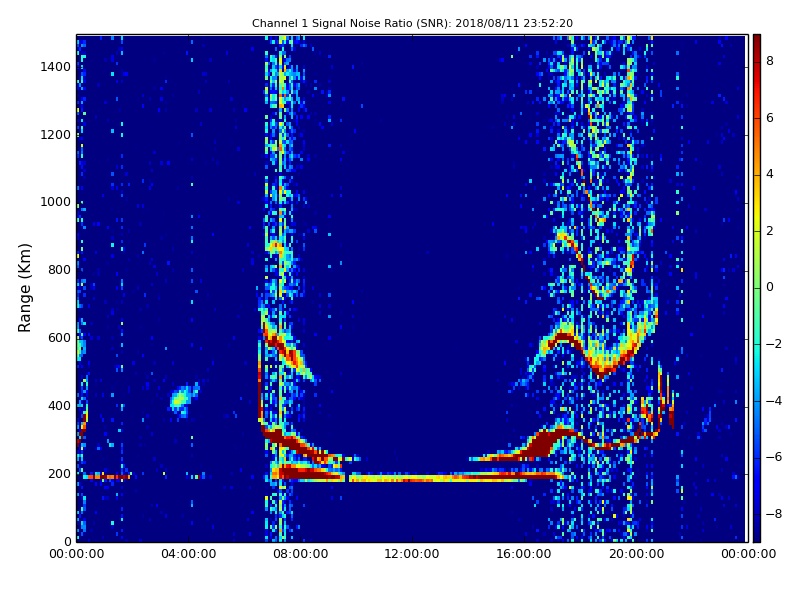Click the dark blue bottom of colorbar
Screen dimensions: 800x600
[x=757, y=533]
